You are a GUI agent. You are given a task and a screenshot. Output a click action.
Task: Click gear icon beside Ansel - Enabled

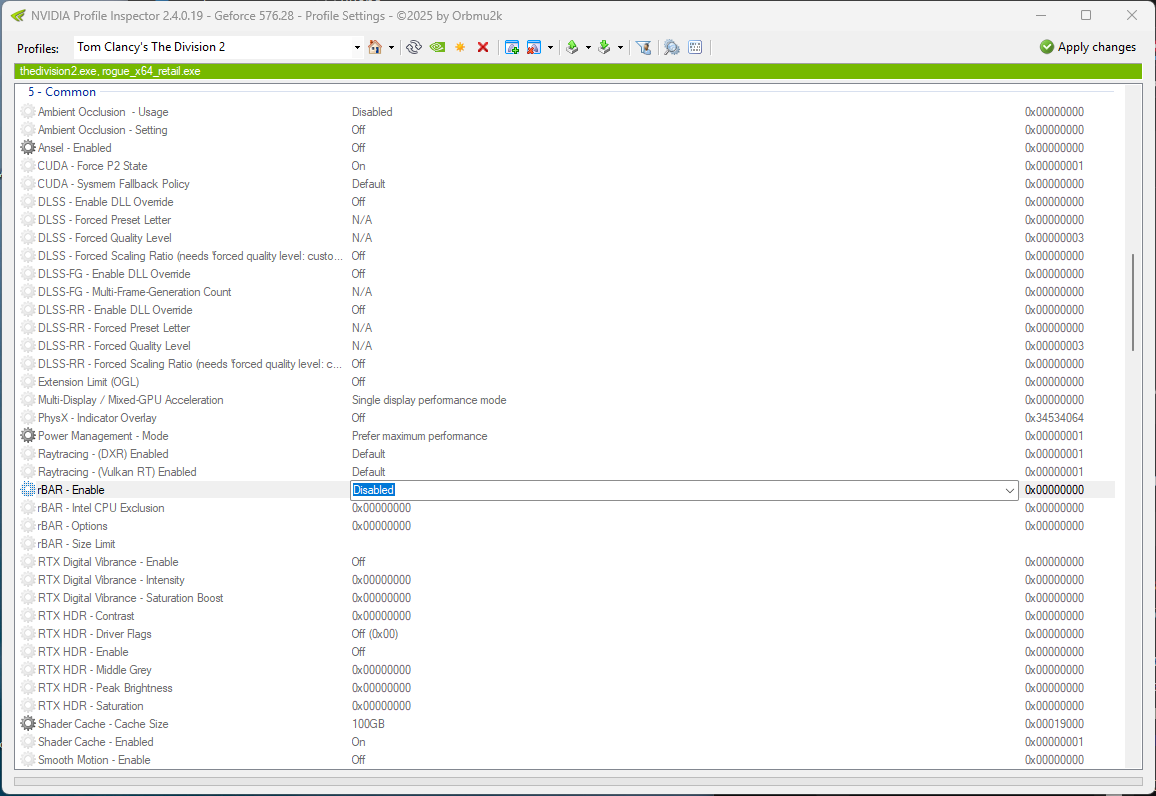point(28,147)
